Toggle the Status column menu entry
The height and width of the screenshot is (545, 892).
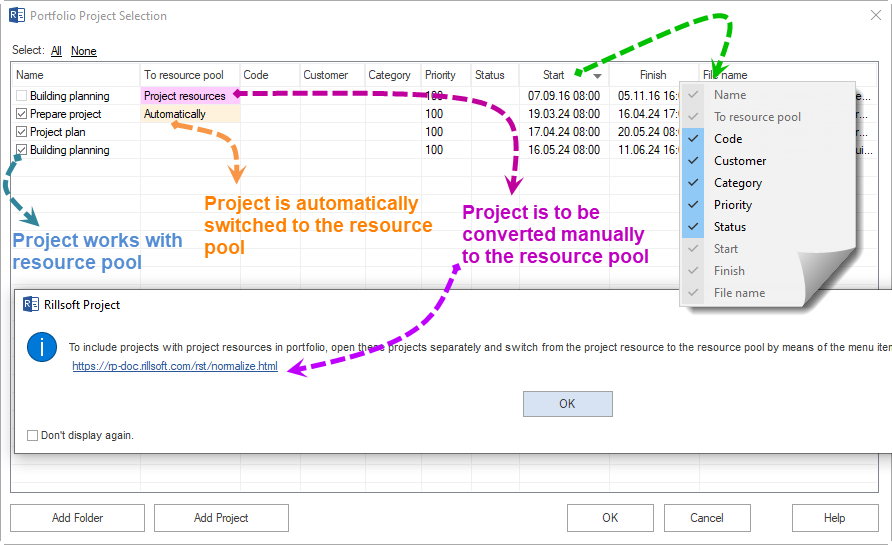(x=768, y=227)
